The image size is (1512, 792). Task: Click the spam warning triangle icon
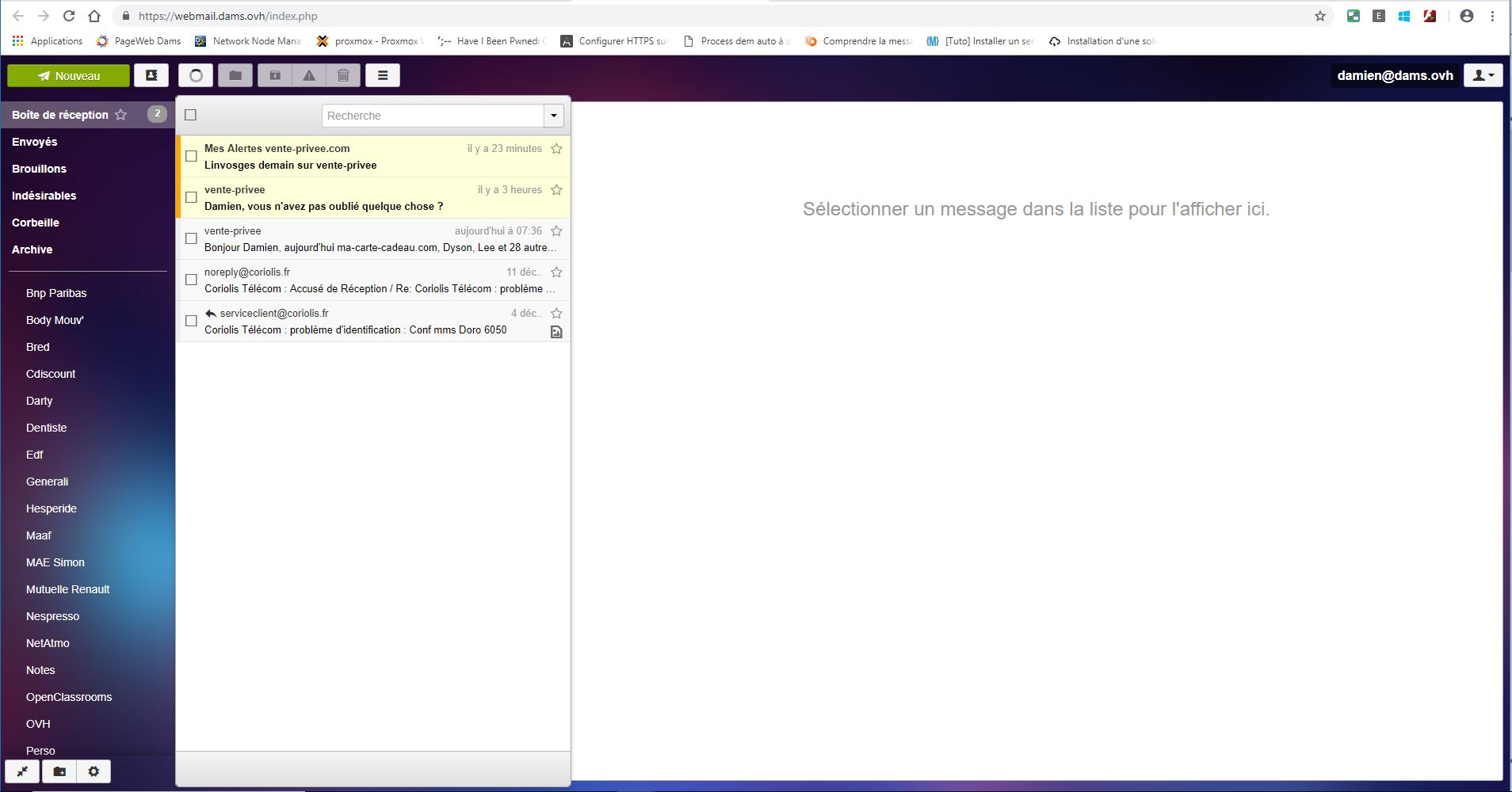click(x=309, y=75)
